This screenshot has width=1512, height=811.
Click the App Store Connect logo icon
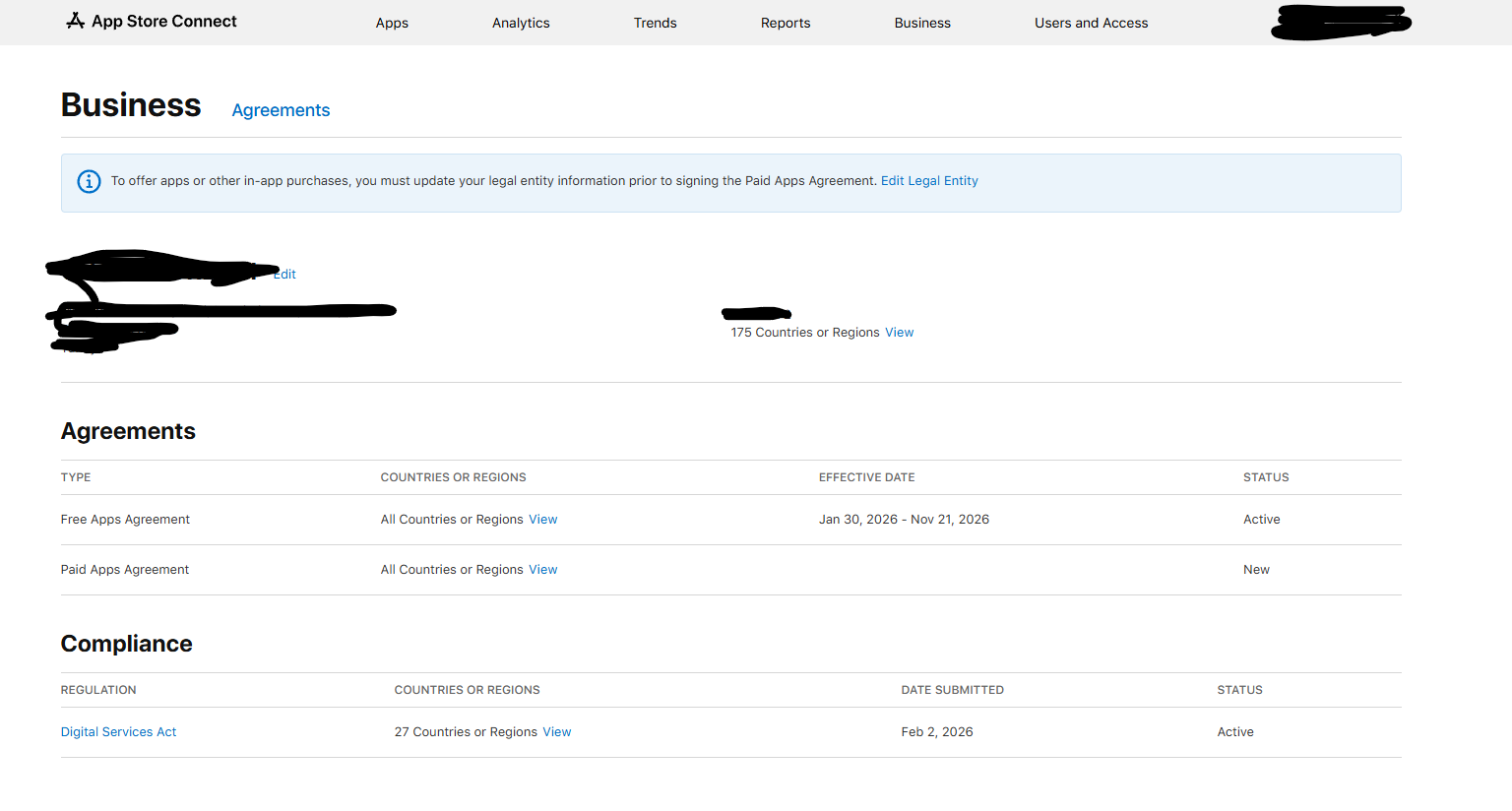click(75, 21)
